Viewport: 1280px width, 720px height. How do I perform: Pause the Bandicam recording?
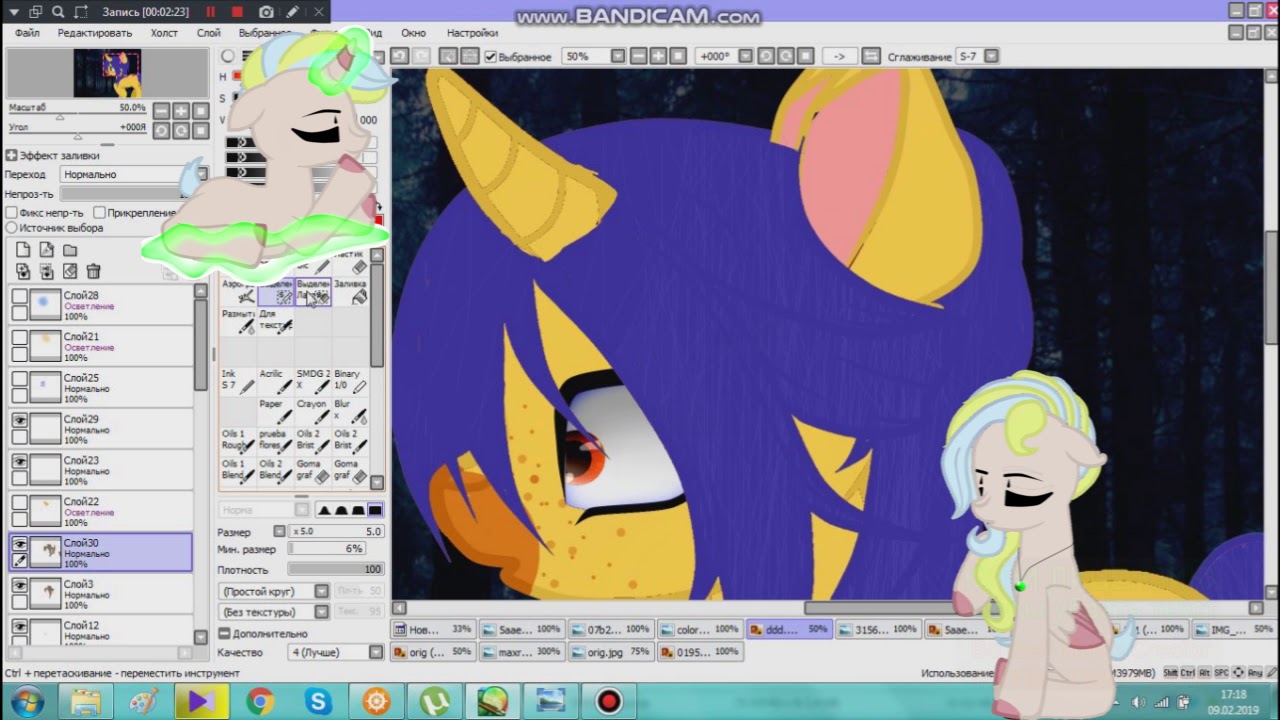point(211,12)
